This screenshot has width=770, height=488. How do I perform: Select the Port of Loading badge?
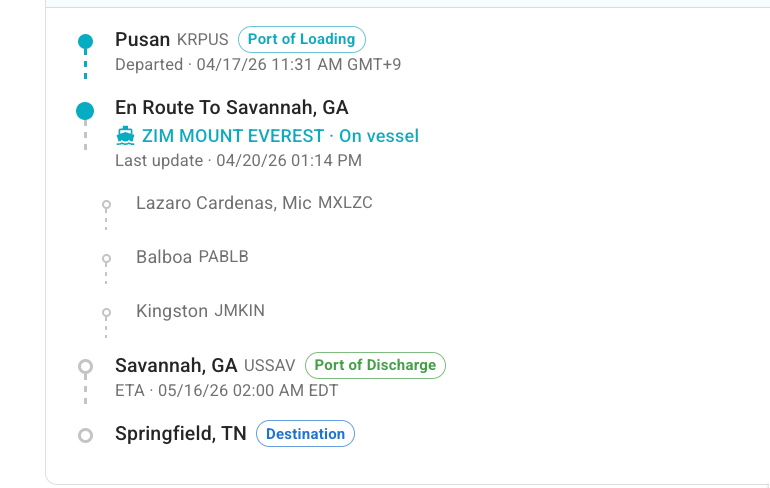[x=302, y=39]
